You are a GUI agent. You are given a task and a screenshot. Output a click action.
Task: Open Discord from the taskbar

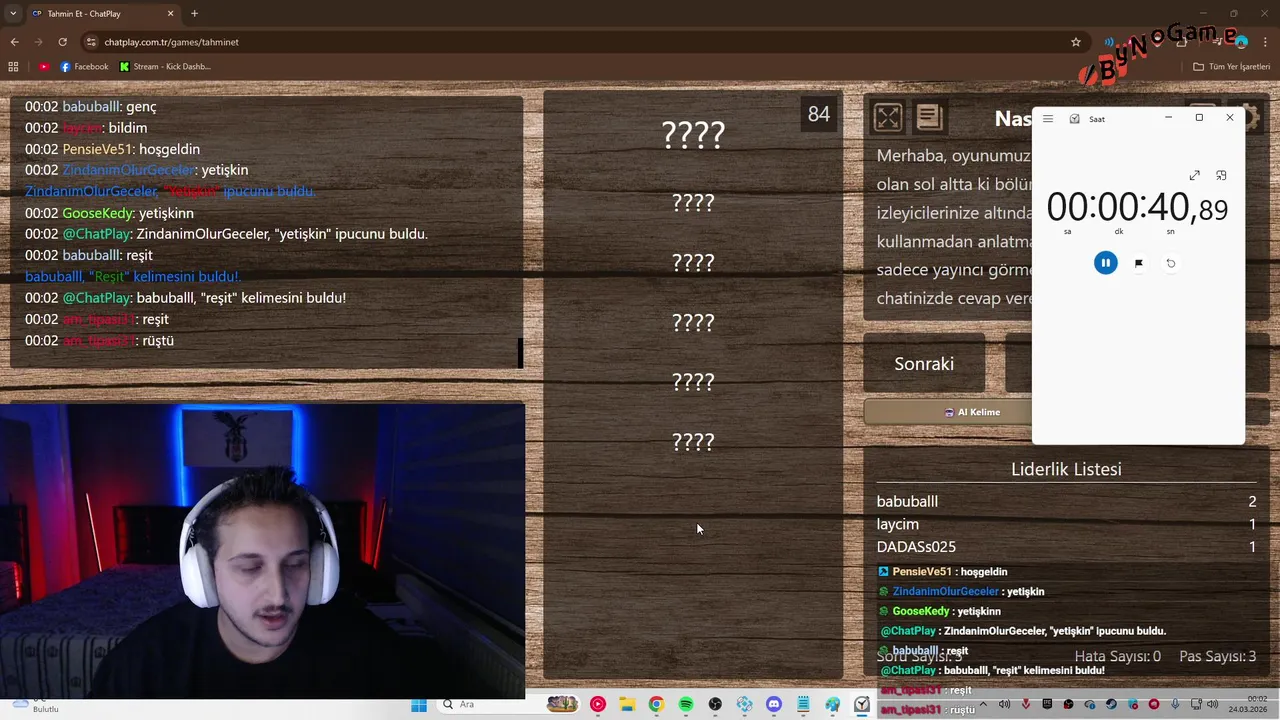click(774, 704)
